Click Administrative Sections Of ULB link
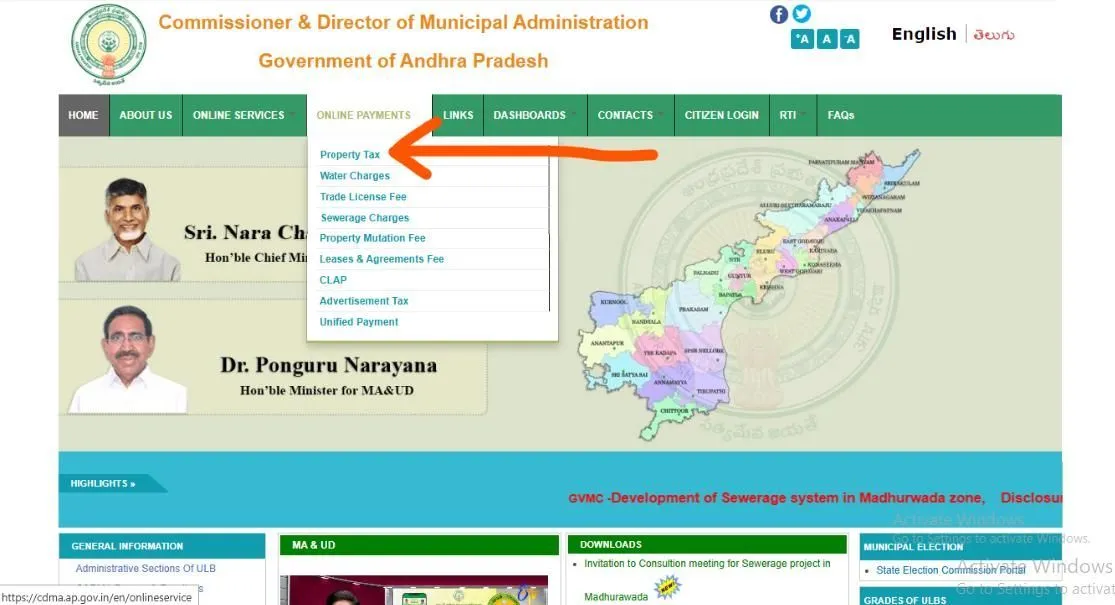Image resolution: width=1115 pixels, height=605 pixels. click(x=145, y=567)
